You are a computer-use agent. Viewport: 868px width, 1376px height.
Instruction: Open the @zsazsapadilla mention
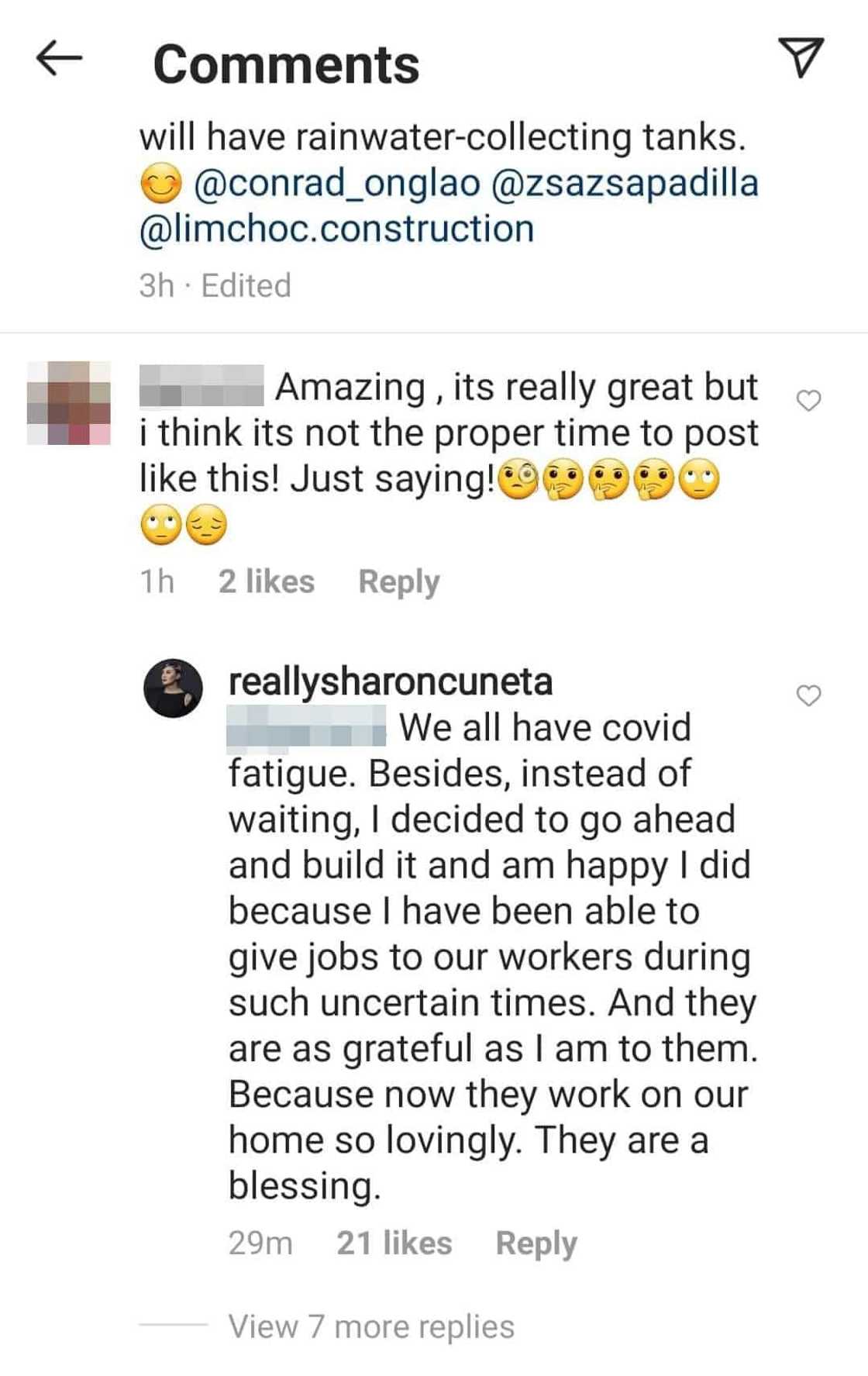click(624, 184)
